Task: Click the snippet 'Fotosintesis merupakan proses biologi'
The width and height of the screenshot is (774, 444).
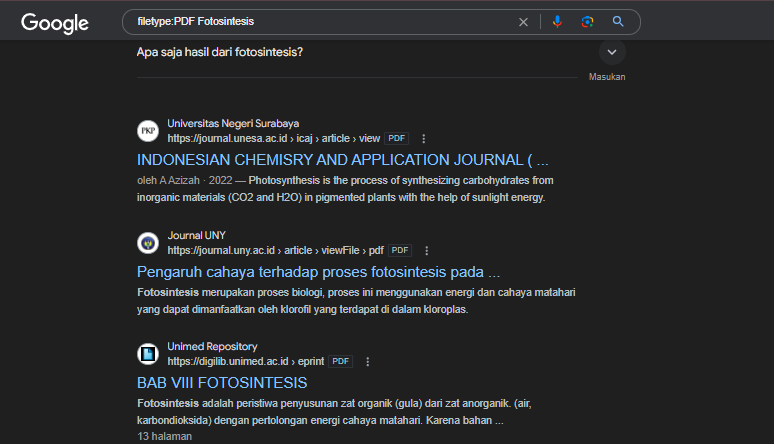Action: coord(356,301)
